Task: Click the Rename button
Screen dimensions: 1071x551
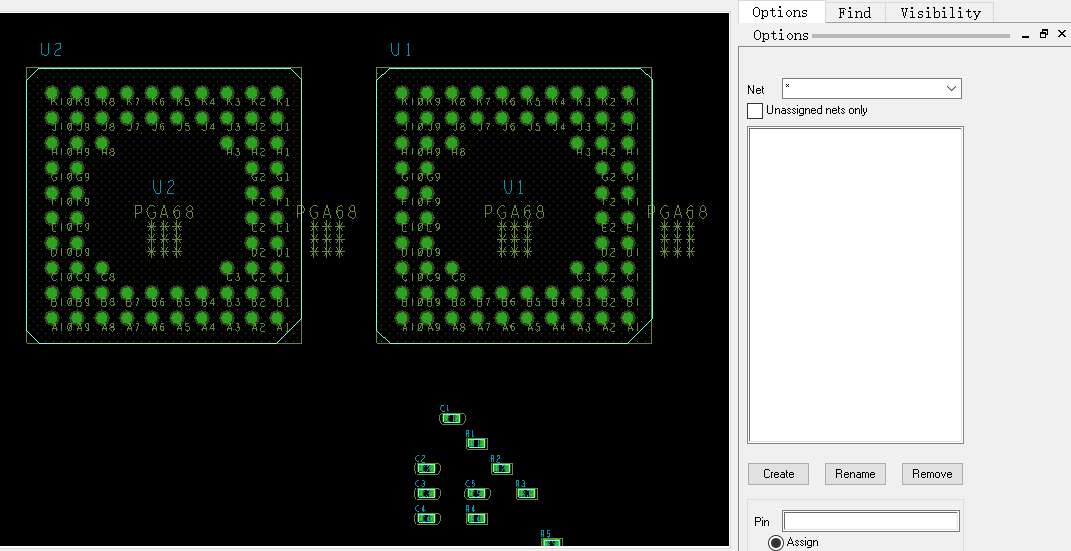Action: (855, 474)
